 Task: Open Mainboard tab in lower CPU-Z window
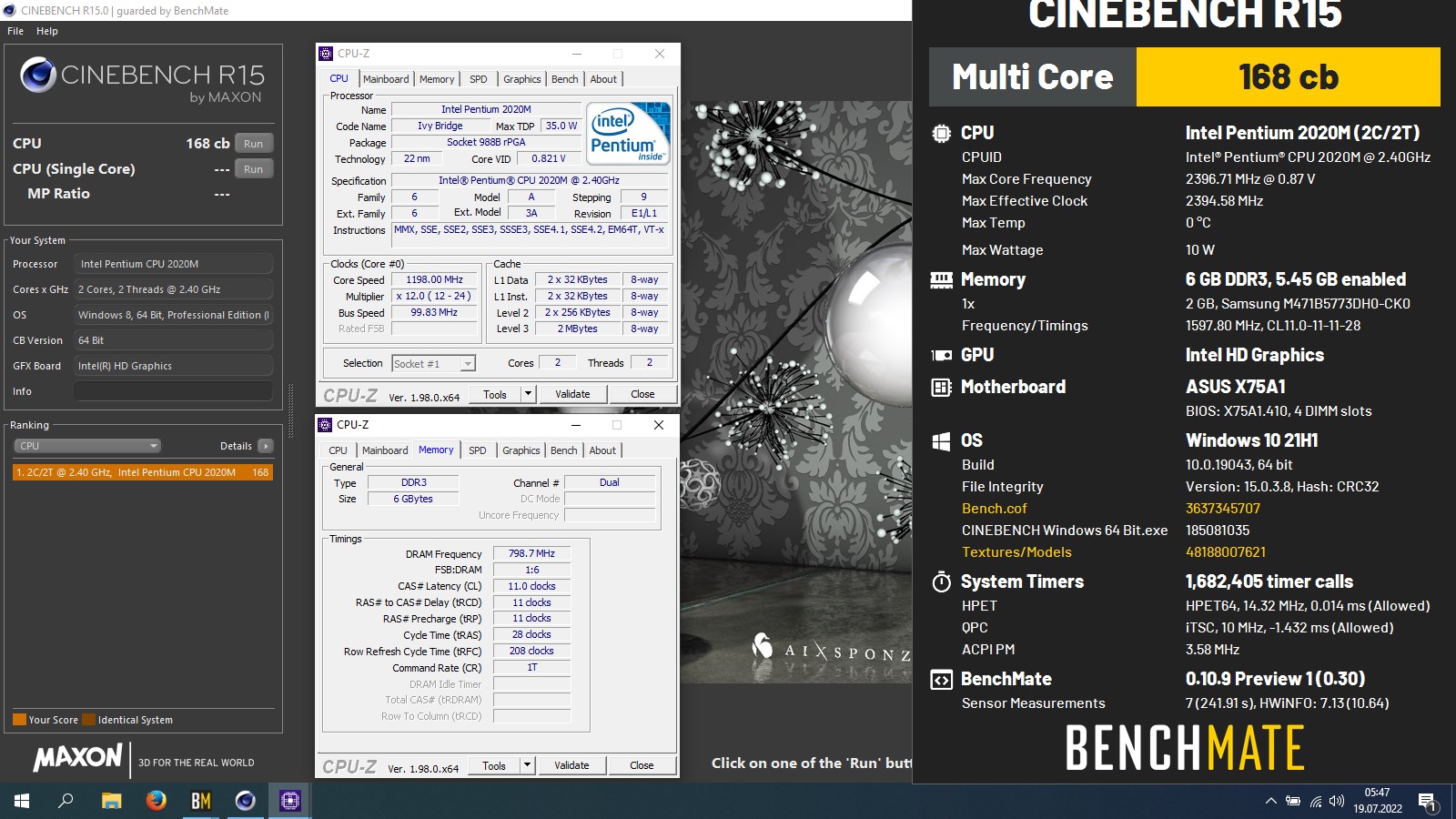[385, 450]
